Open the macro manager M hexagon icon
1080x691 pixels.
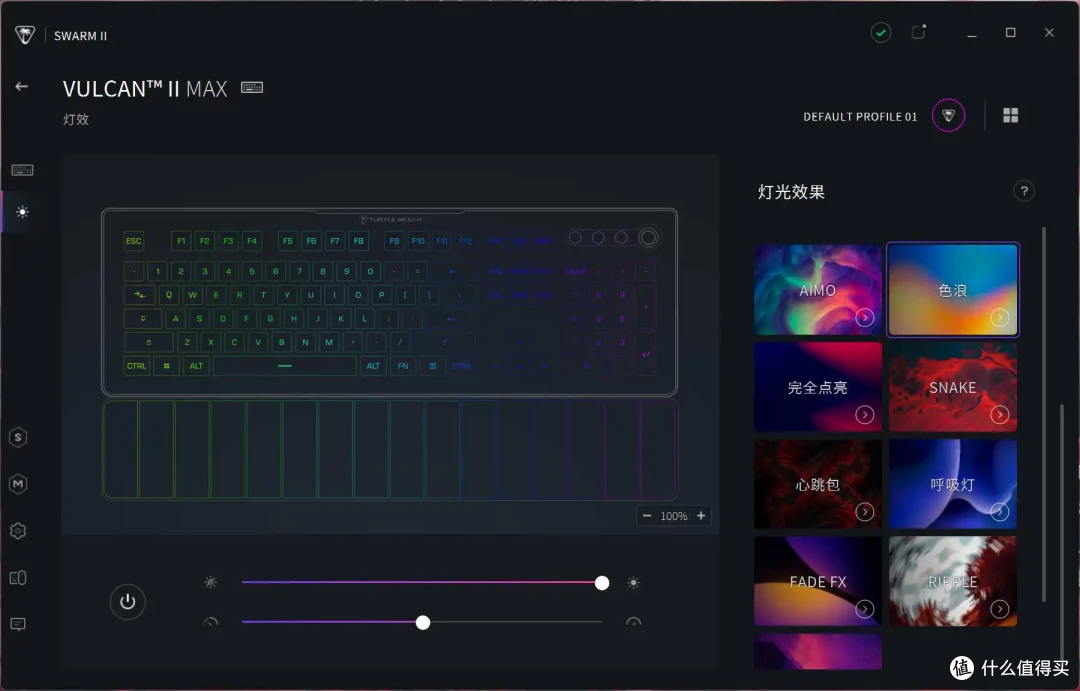point(18,484)
